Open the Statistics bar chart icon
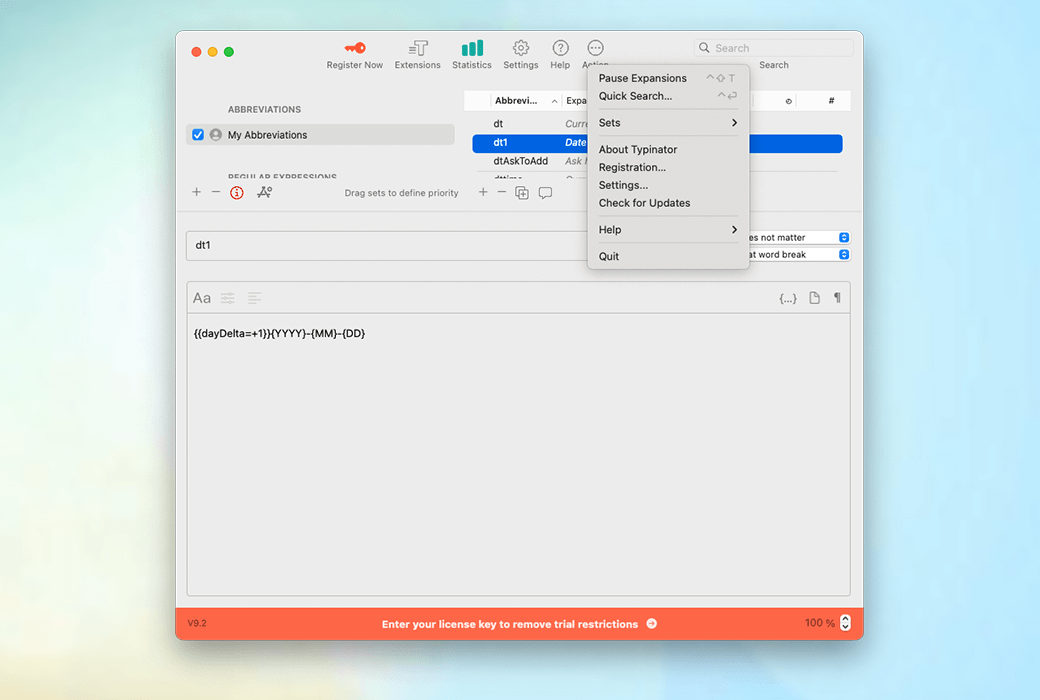Screen dimensions: 1040x700 coord(472,48)
